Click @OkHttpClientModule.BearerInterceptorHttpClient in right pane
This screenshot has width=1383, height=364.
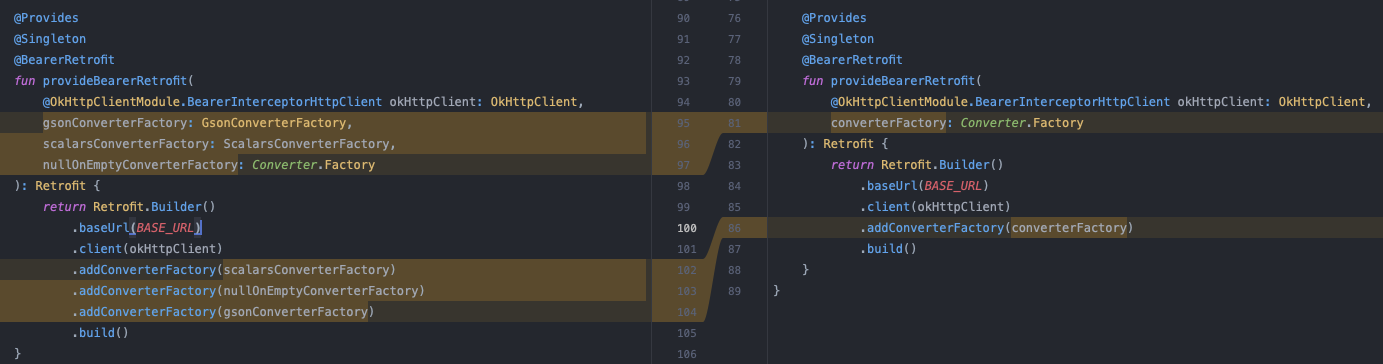tap(1000, 102)
